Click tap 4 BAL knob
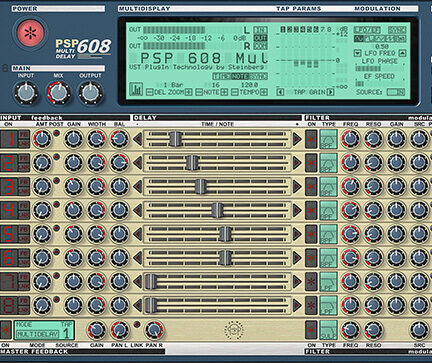 point(119,210)
